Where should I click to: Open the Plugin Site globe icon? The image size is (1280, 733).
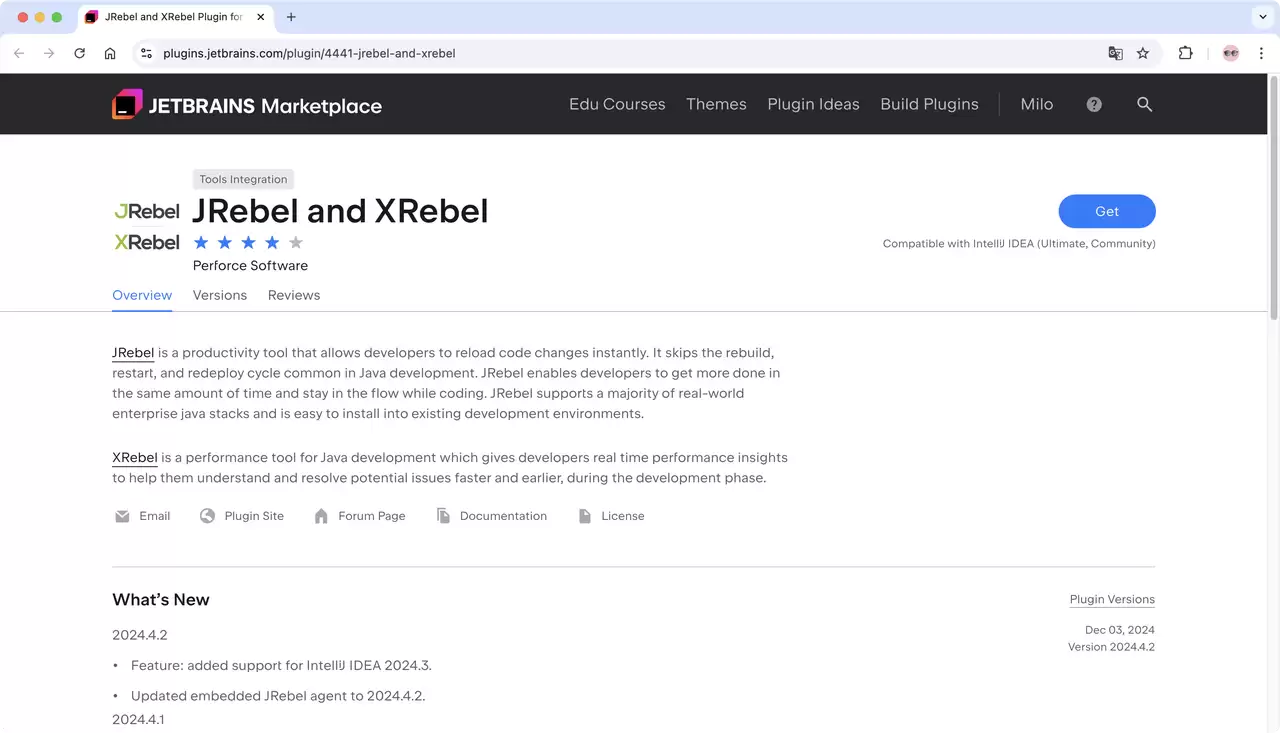point(207,516)
